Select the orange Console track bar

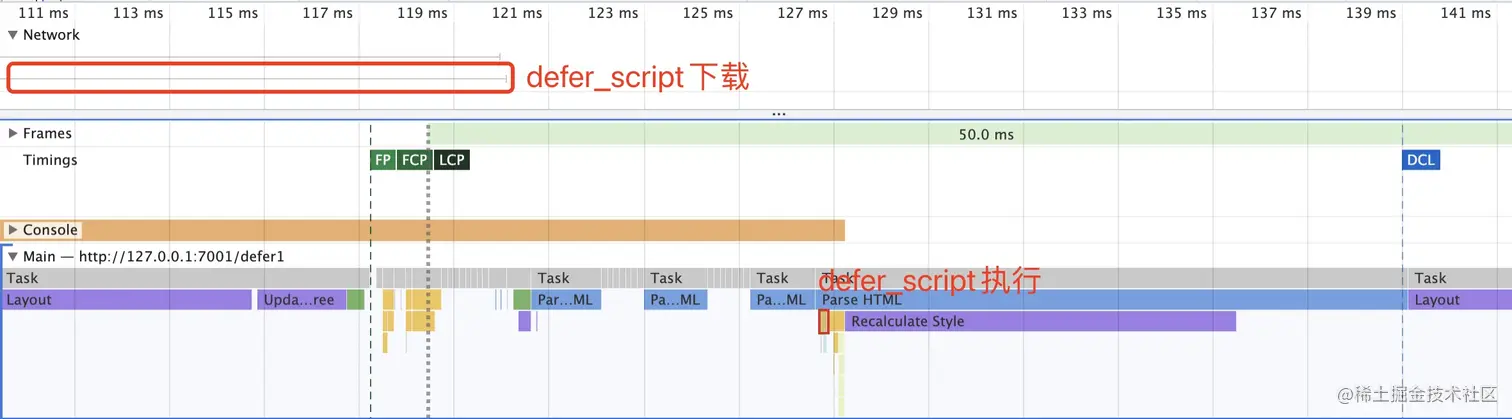424,230
